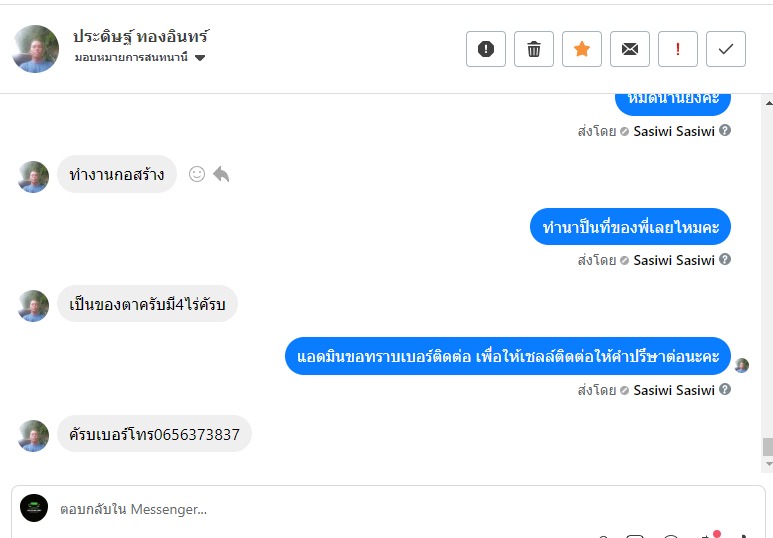Click the page avatar beside the reply box
Screen dimensions: 773x538
coord(34,508)
